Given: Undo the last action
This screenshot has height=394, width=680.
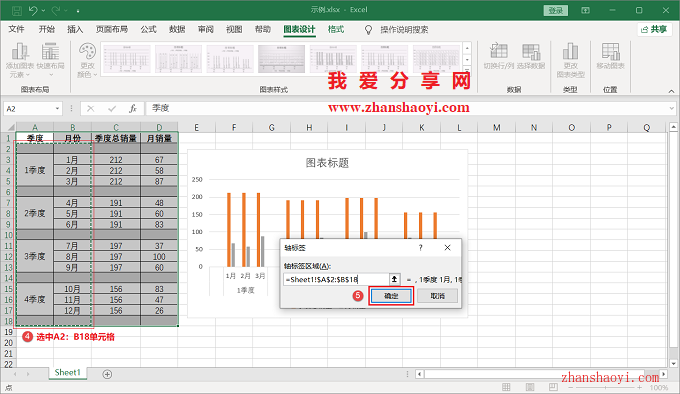Looking at the screenshot, I should click(33, 10).
